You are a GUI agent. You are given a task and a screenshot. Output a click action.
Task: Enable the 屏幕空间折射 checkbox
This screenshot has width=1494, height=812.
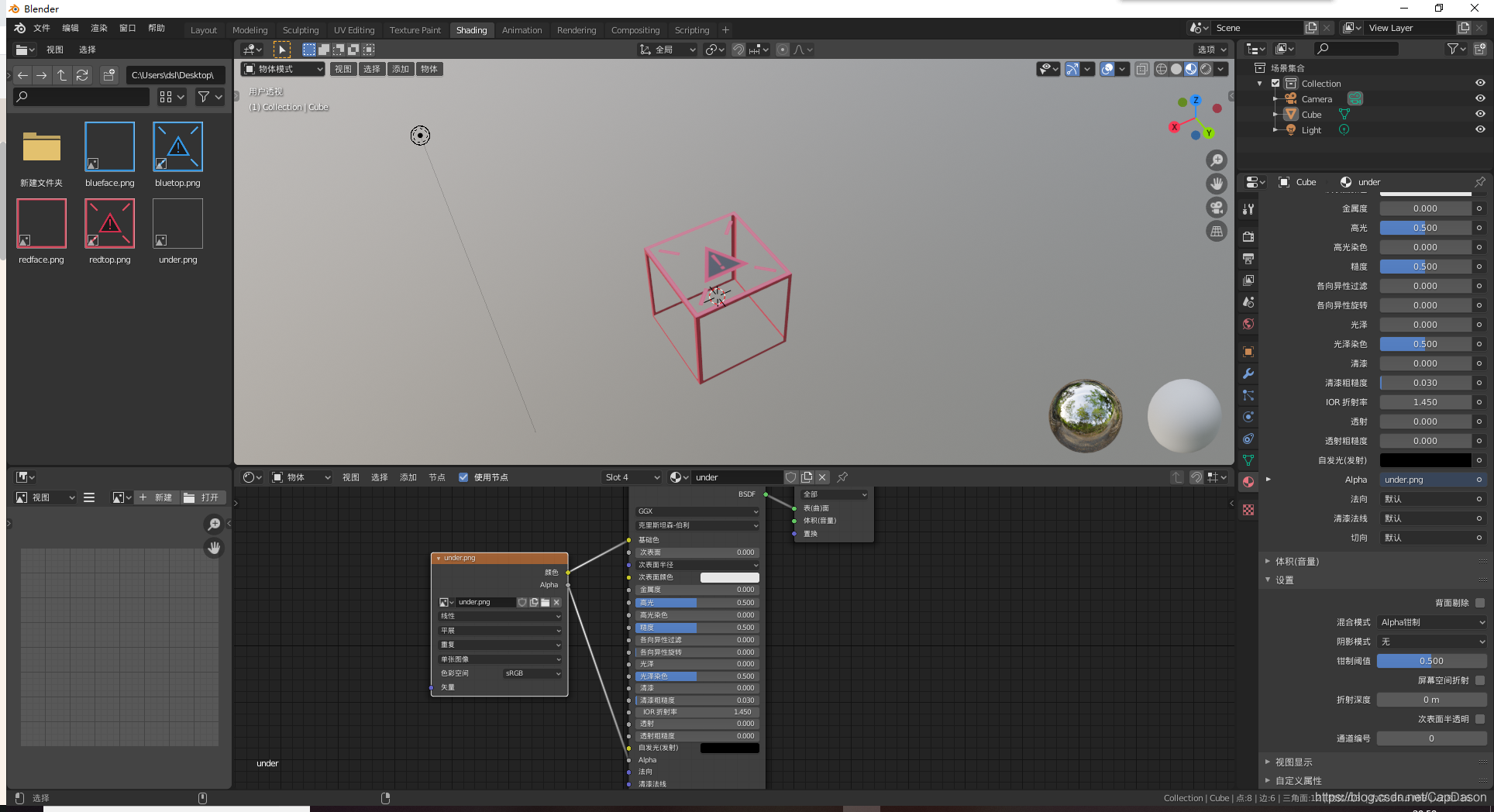pyautogui.click(x=1480, y=680)
